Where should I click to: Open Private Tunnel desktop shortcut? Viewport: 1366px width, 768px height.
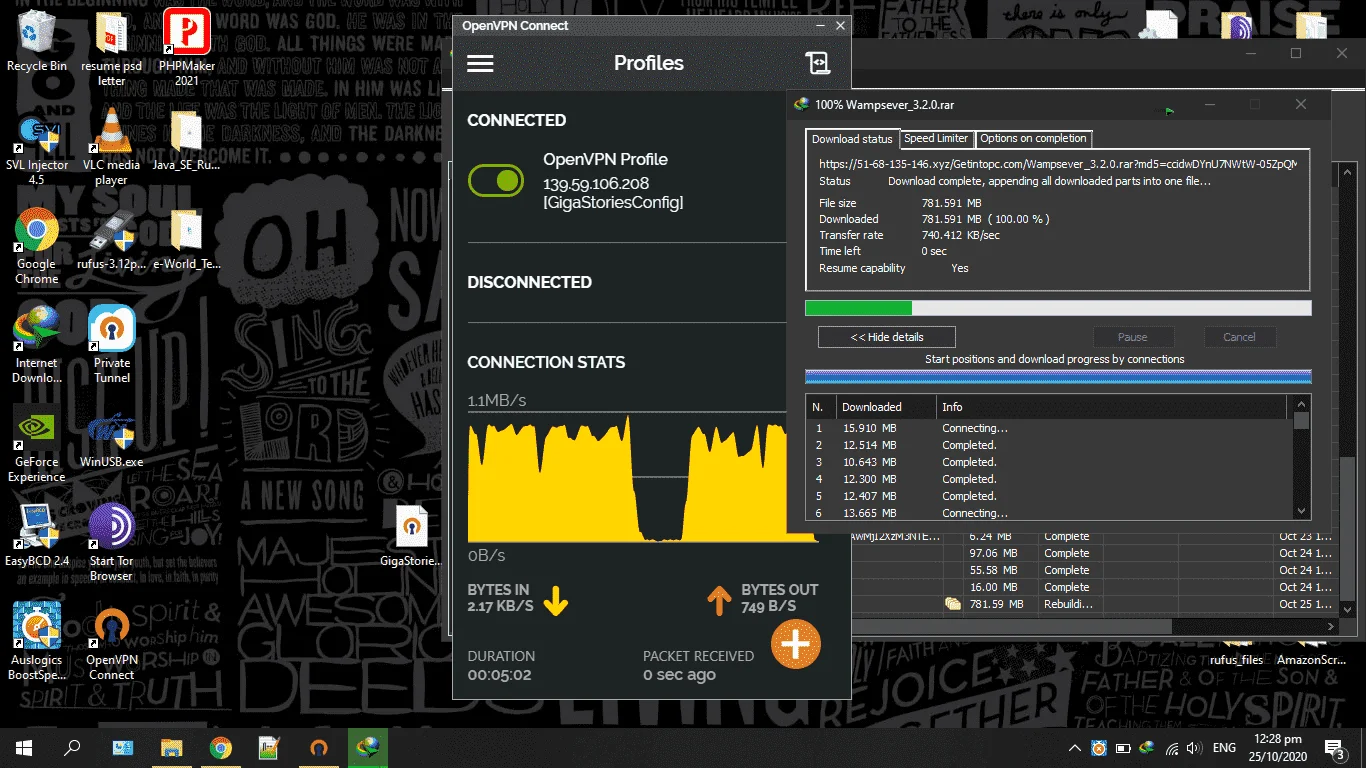[111, 346]
